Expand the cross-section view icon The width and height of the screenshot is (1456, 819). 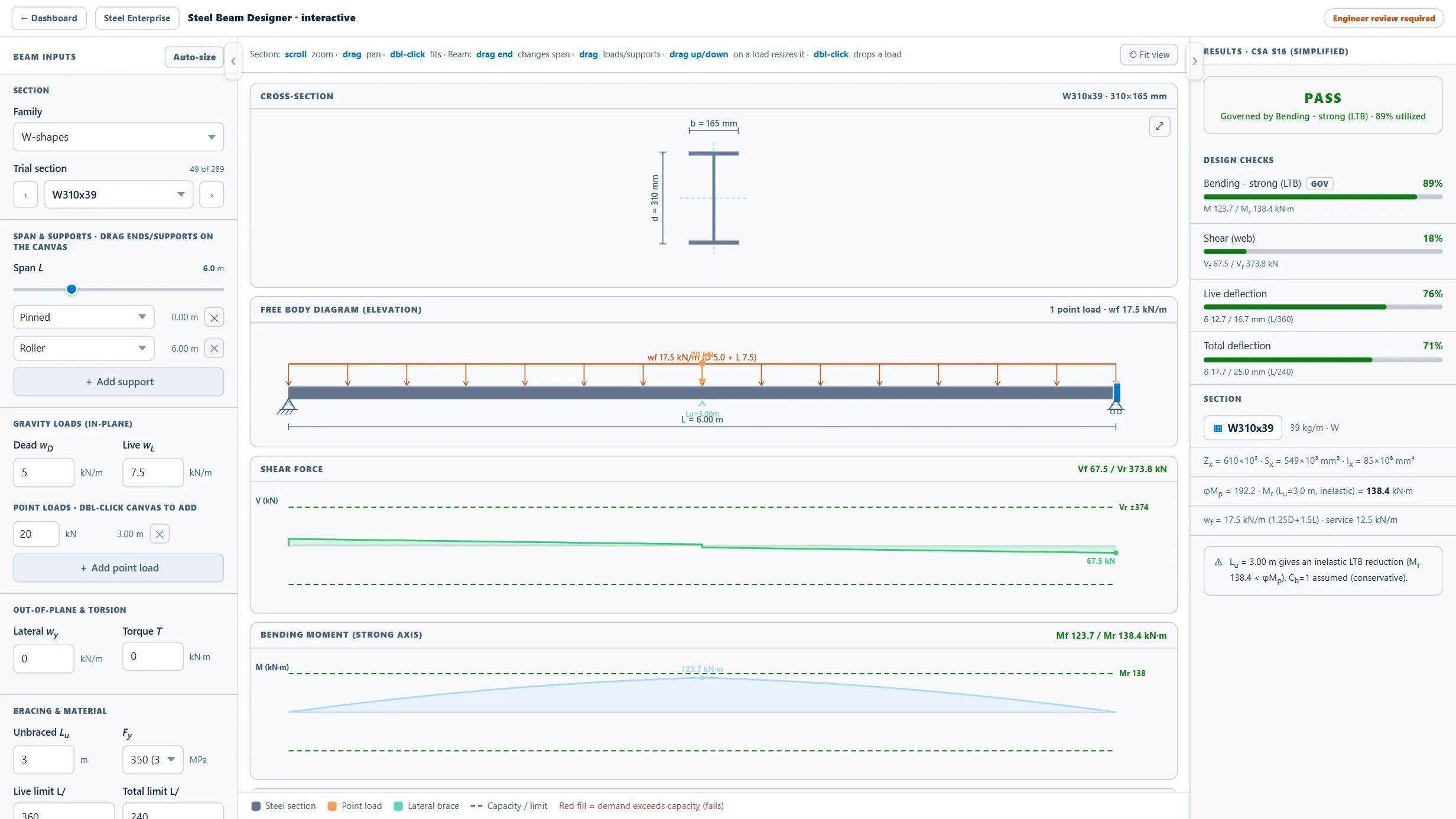pos(1159,126)
